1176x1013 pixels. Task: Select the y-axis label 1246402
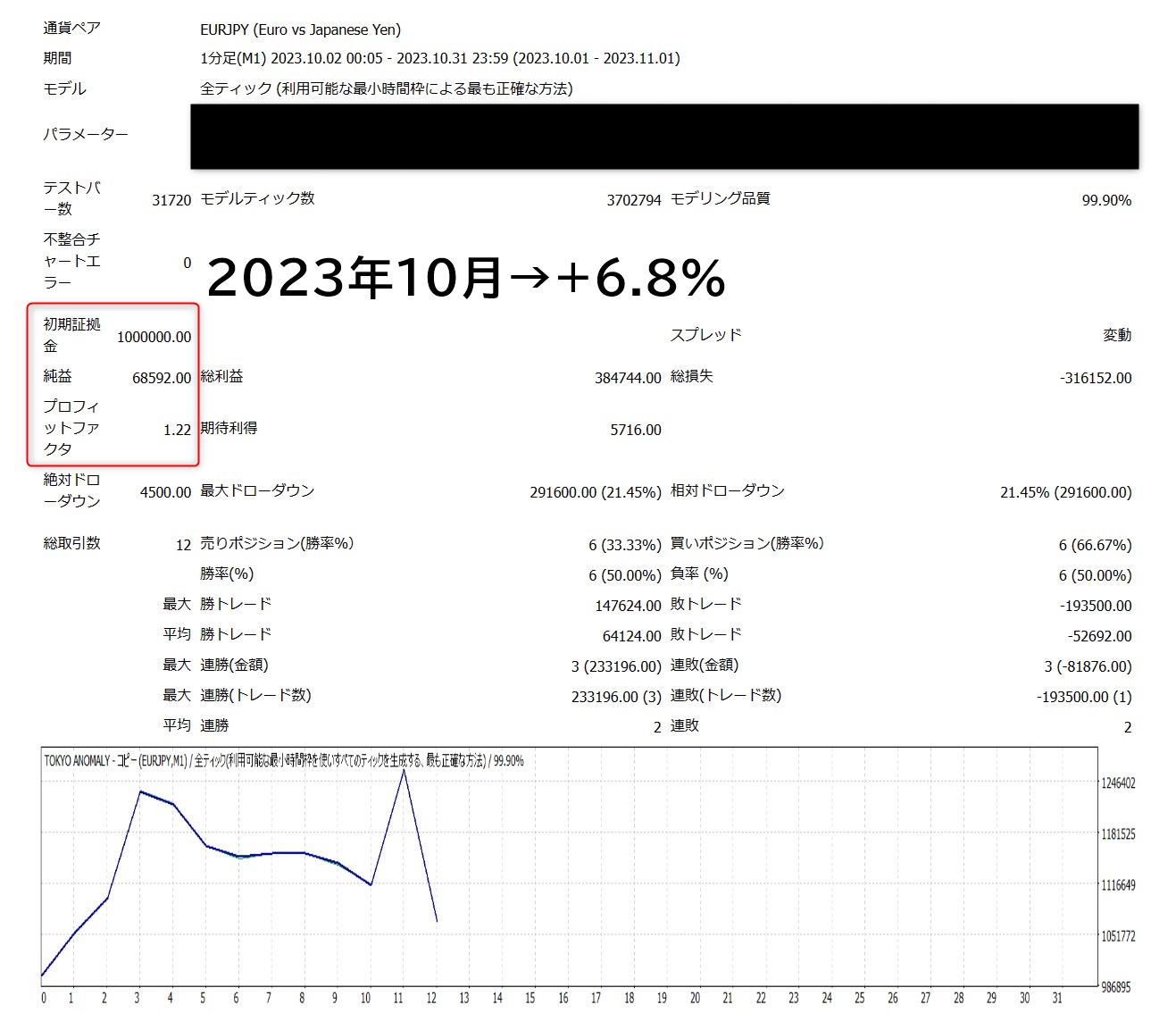(x=1119, y=783)
